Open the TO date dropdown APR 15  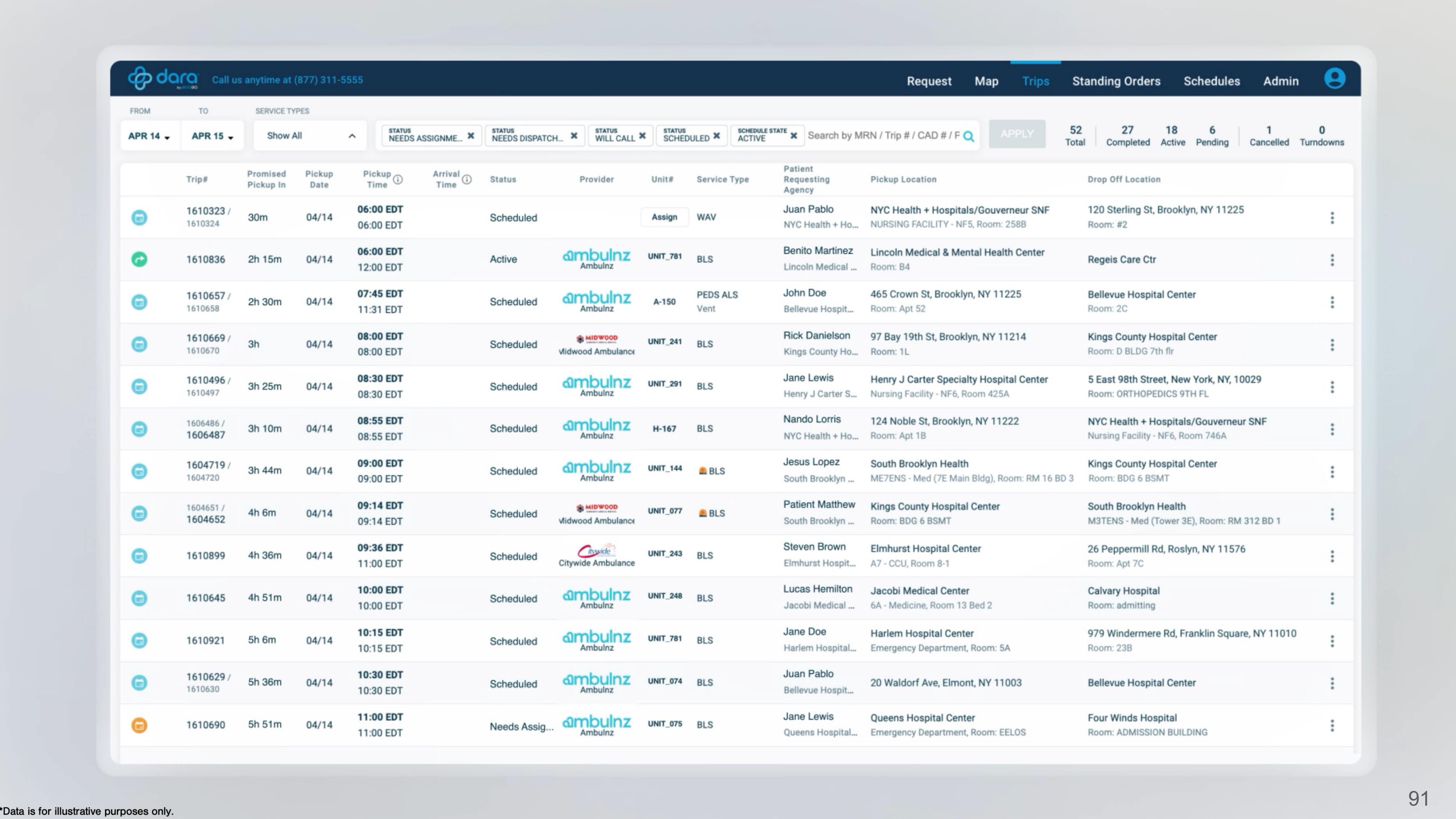click(213, 136)
